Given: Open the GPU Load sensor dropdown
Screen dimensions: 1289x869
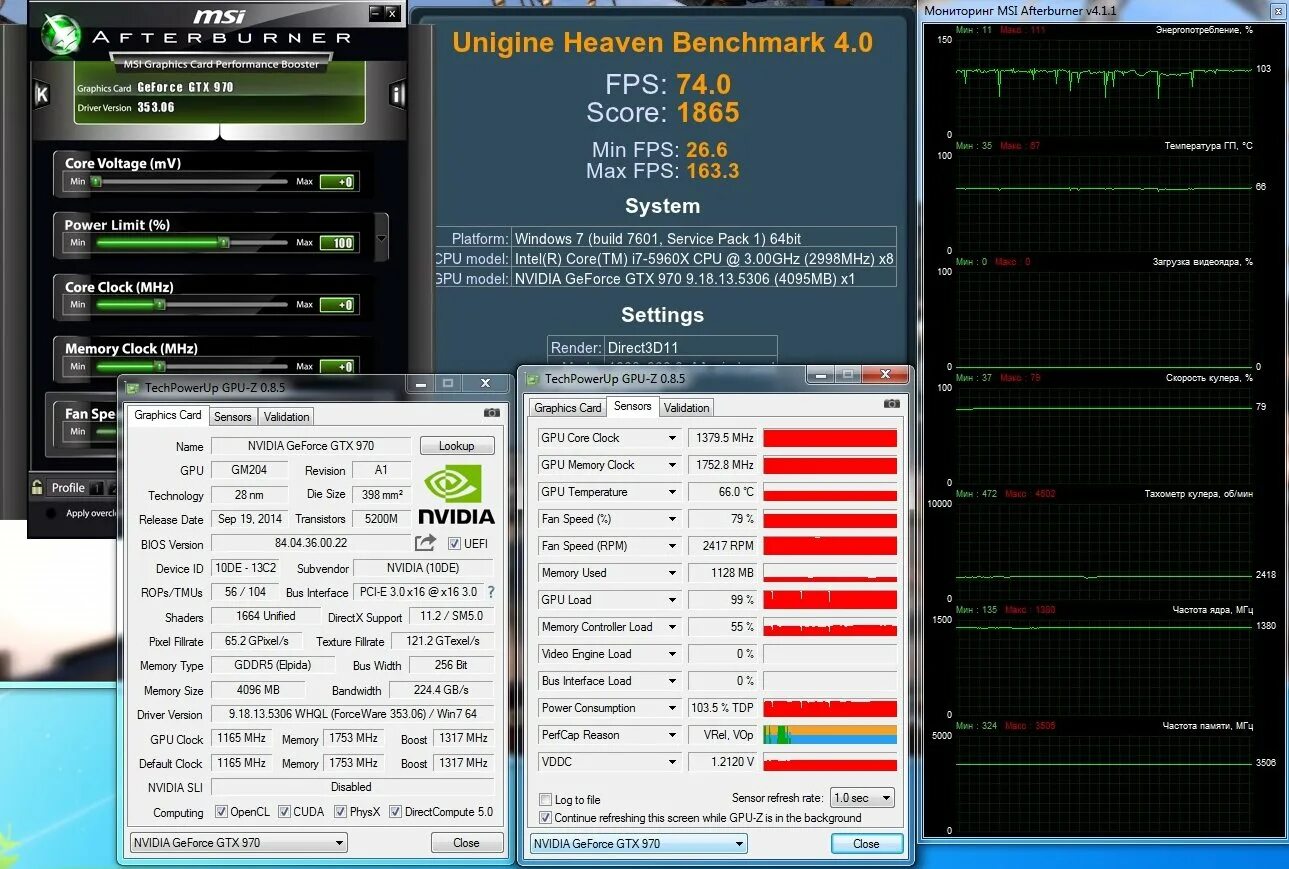Looking at the screenshot, I should click(672, 600).
